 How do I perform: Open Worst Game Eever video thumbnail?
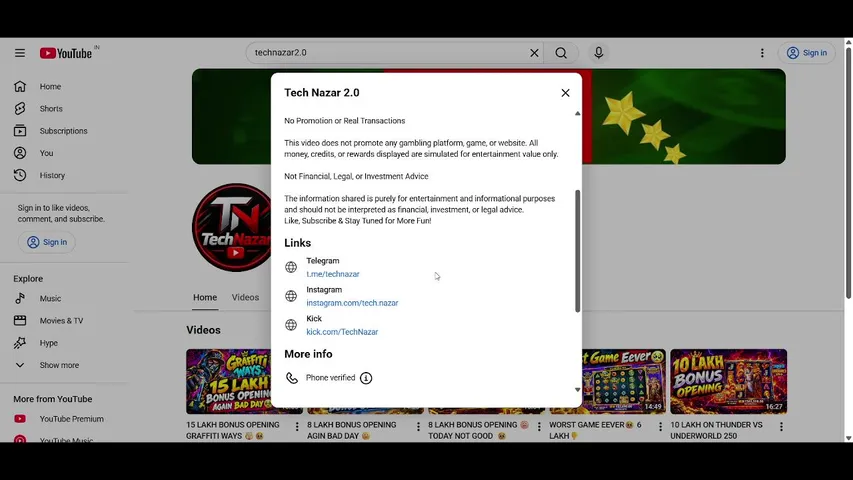623,381
